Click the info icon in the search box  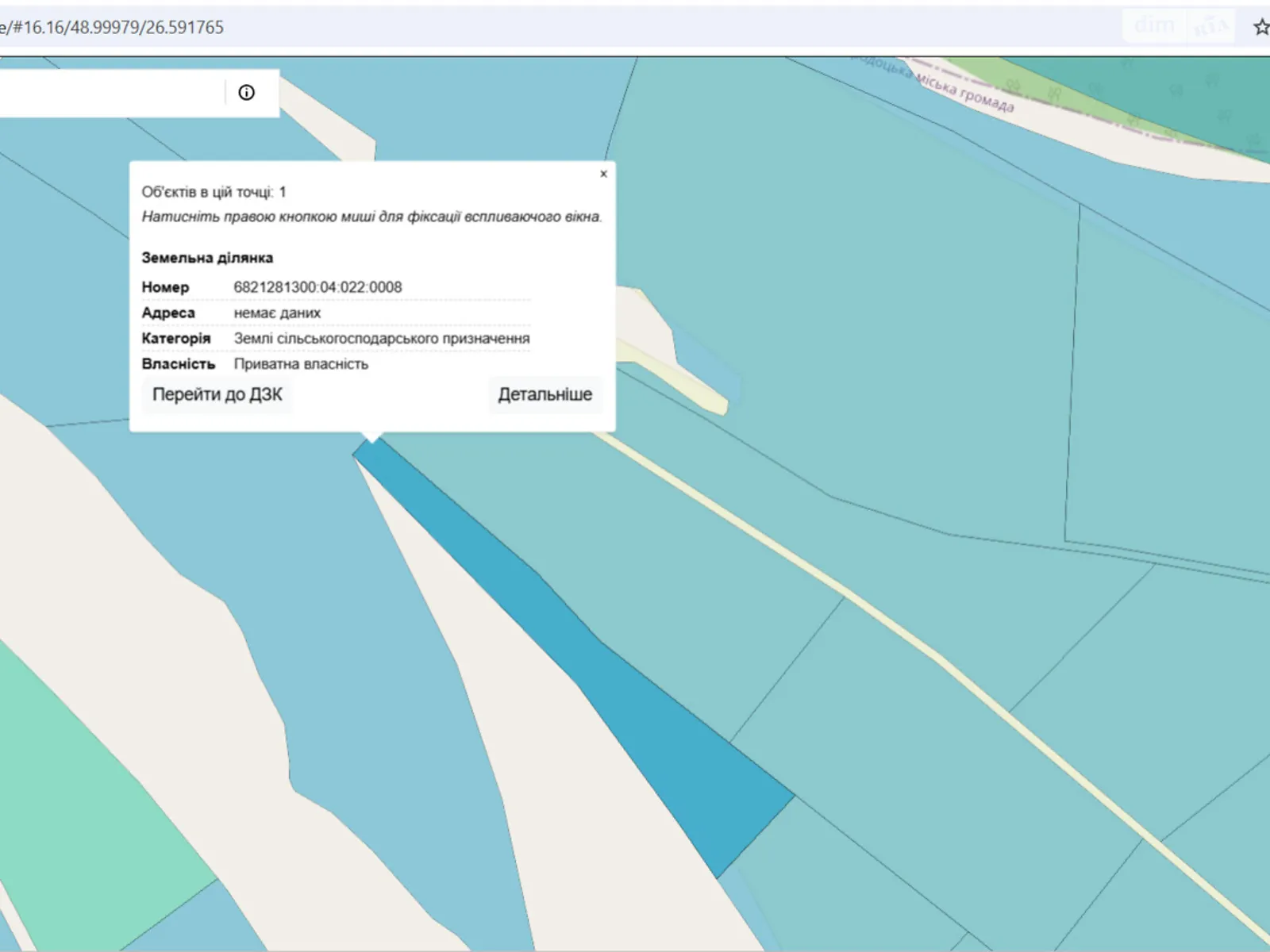point(246,93)
